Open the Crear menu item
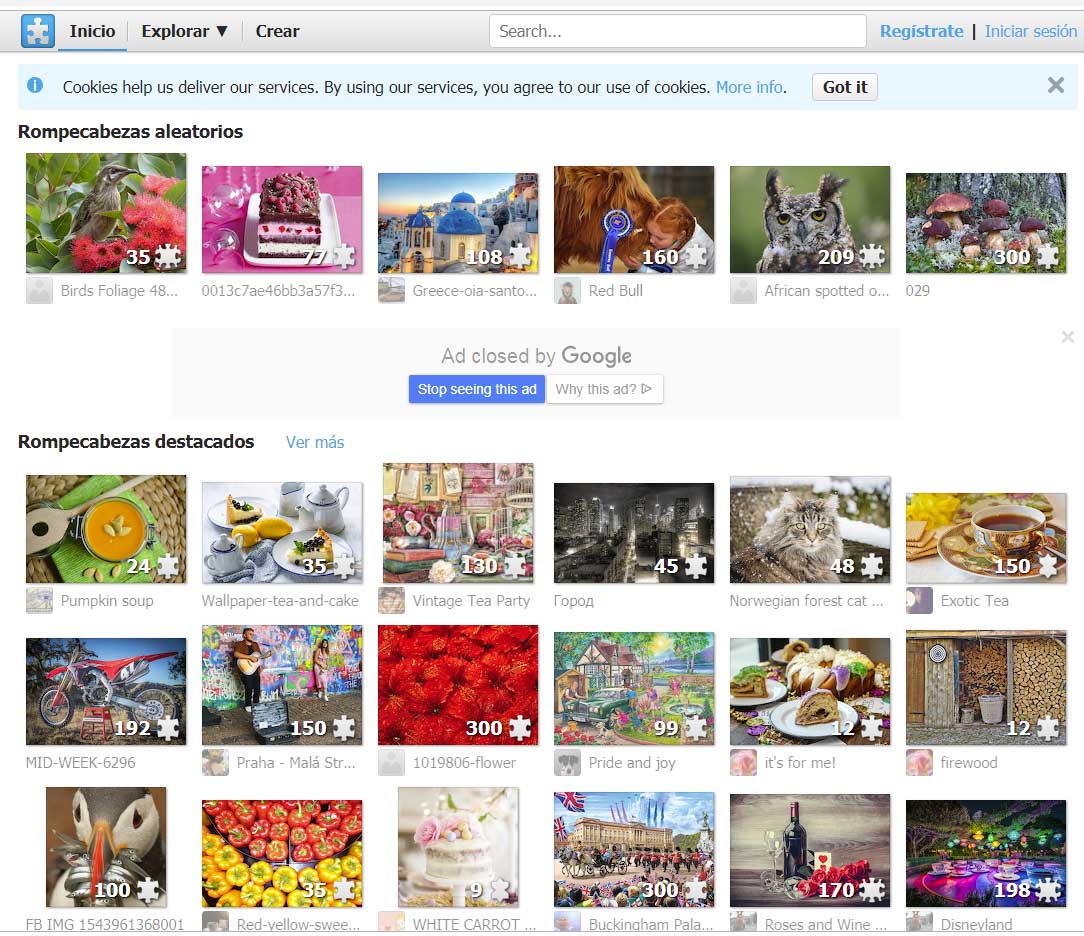The height and width of the screenshot is (936, 1084). click(x=277, y=31)
